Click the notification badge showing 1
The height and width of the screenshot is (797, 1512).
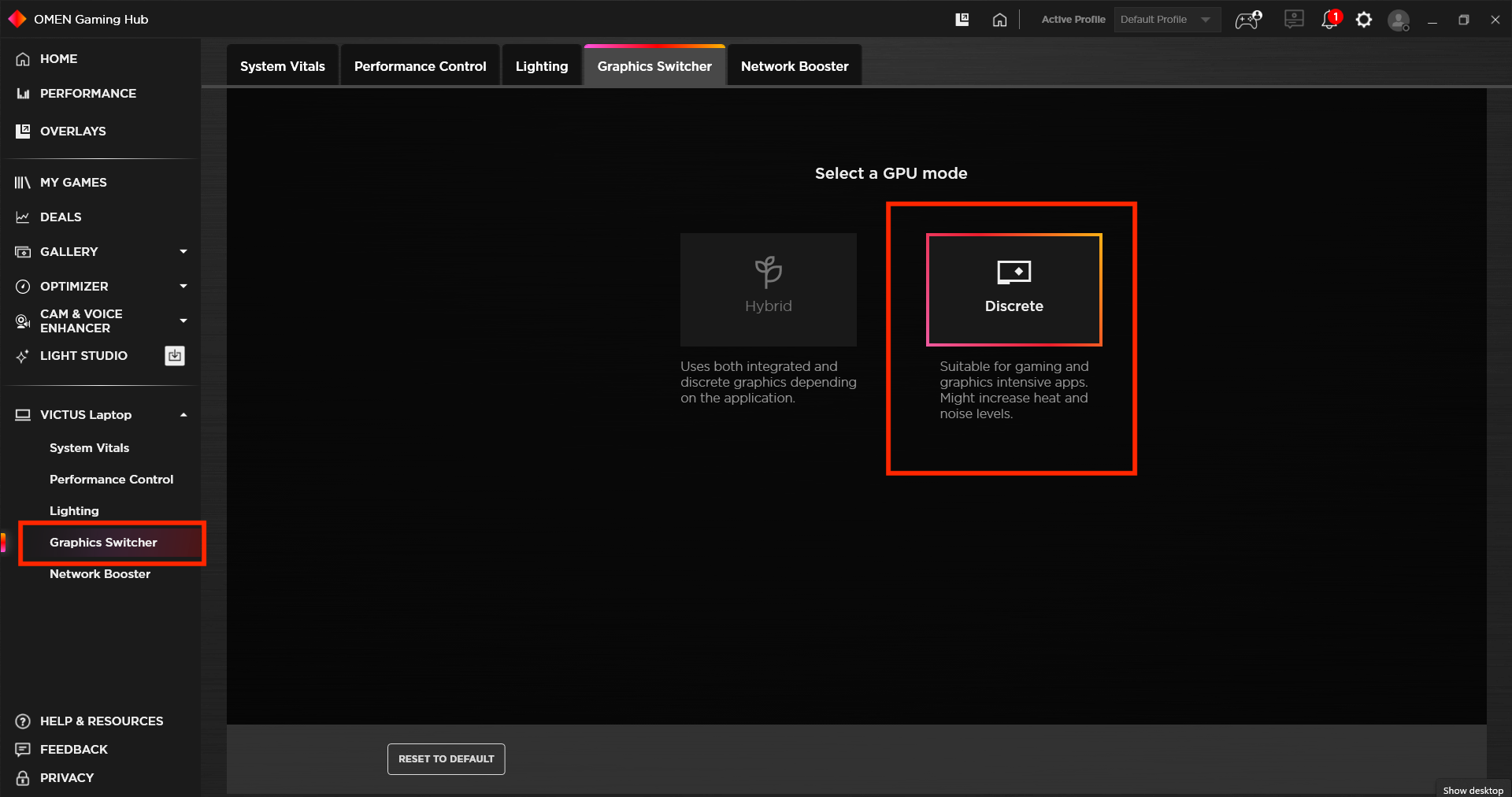point(1336,17)
